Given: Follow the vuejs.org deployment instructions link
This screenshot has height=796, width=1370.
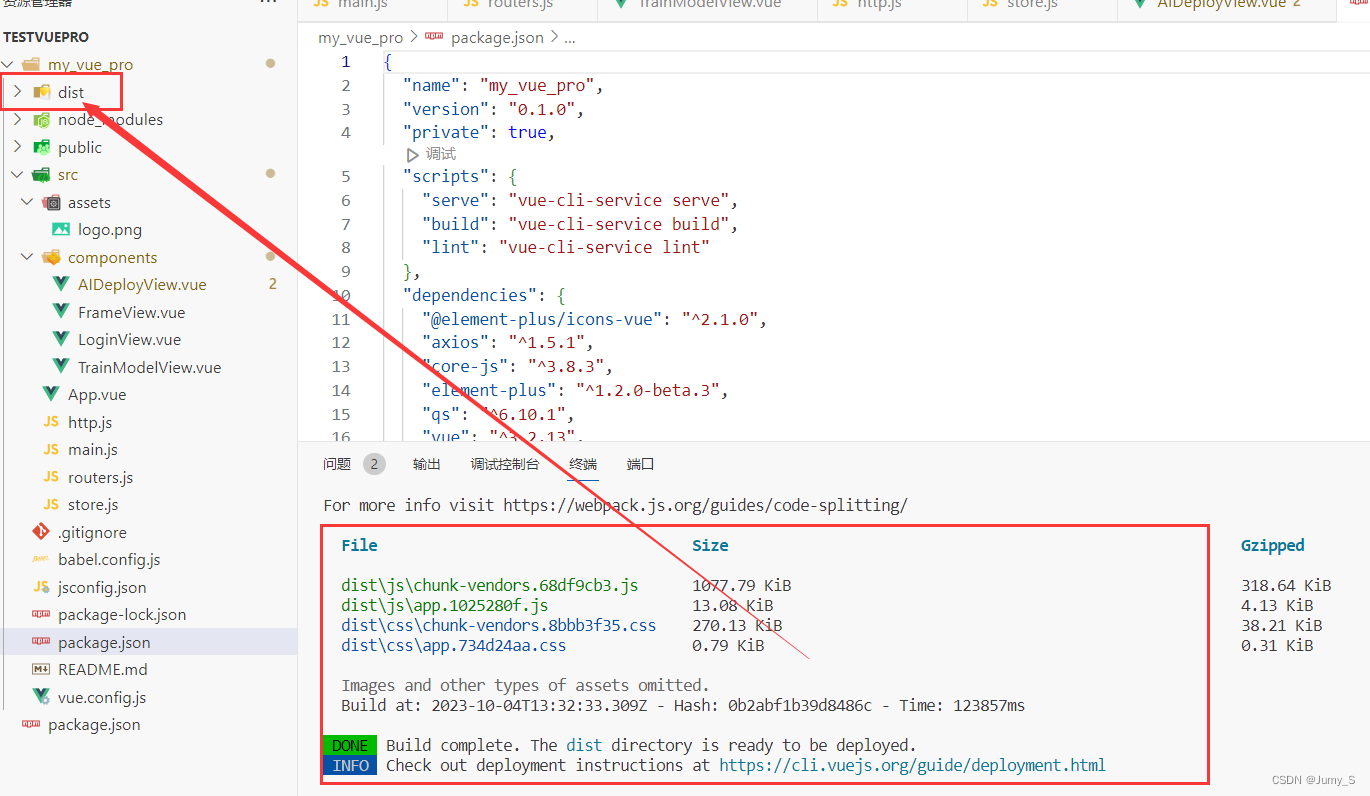Looking at the screenshot, I should [x=912, y=765].
